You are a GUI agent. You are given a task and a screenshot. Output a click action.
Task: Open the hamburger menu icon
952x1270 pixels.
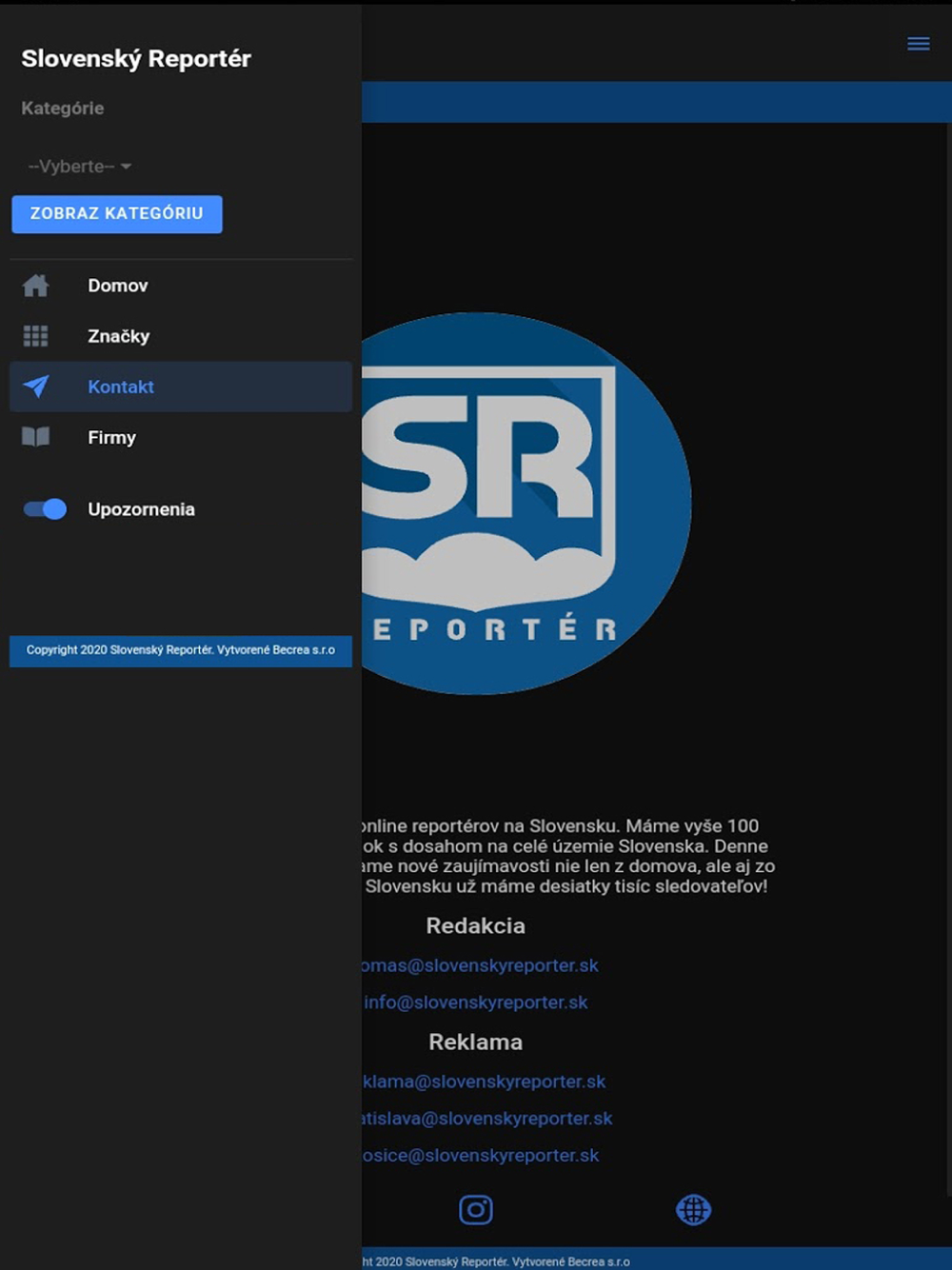click(x=918, y=44)
